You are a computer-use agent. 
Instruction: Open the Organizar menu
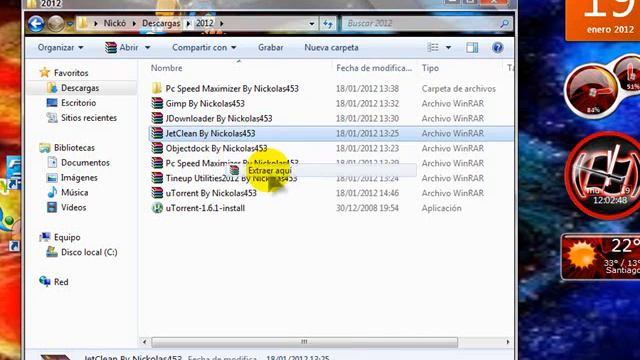(60, 48)
